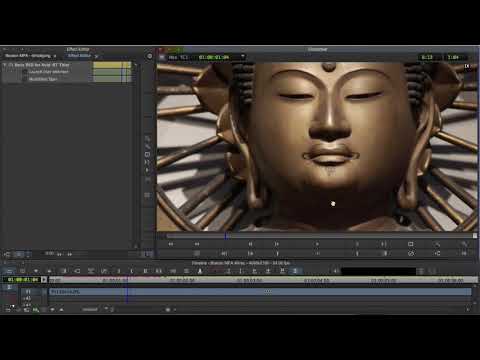Screen dimensions: 480x360
Task: Click the leftmost icon on the Timeline bottom bar
Action: pos(8,310)
